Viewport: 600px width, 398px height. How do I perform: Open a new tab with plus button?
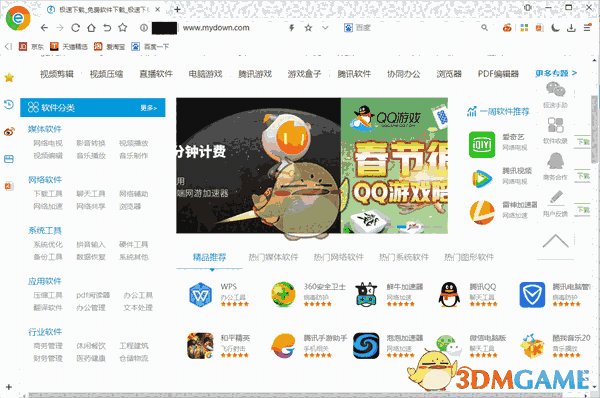coord(177,9)
